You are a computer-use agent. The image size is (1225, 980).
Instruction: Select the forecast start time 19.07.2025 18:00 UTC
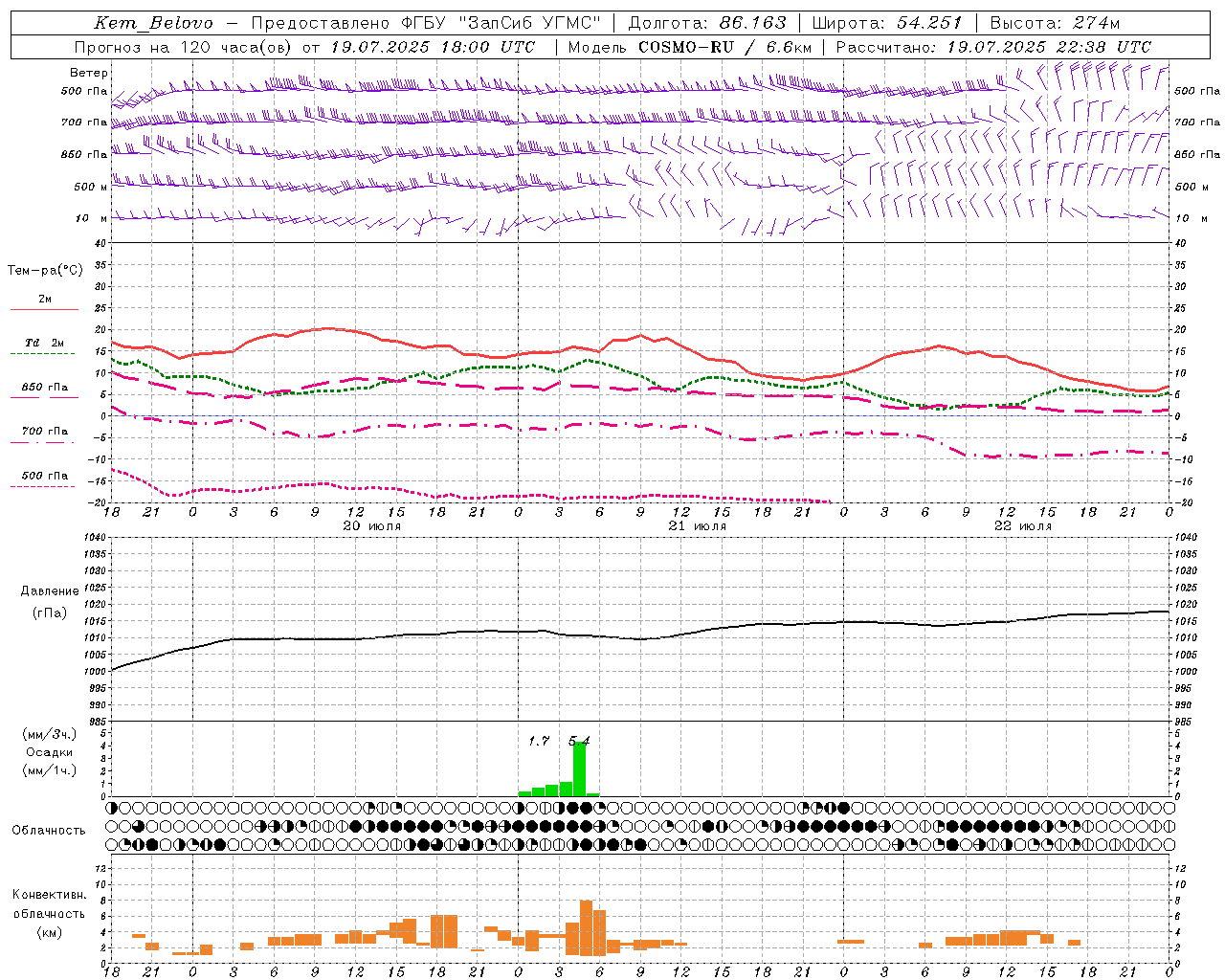coord(433,47)
